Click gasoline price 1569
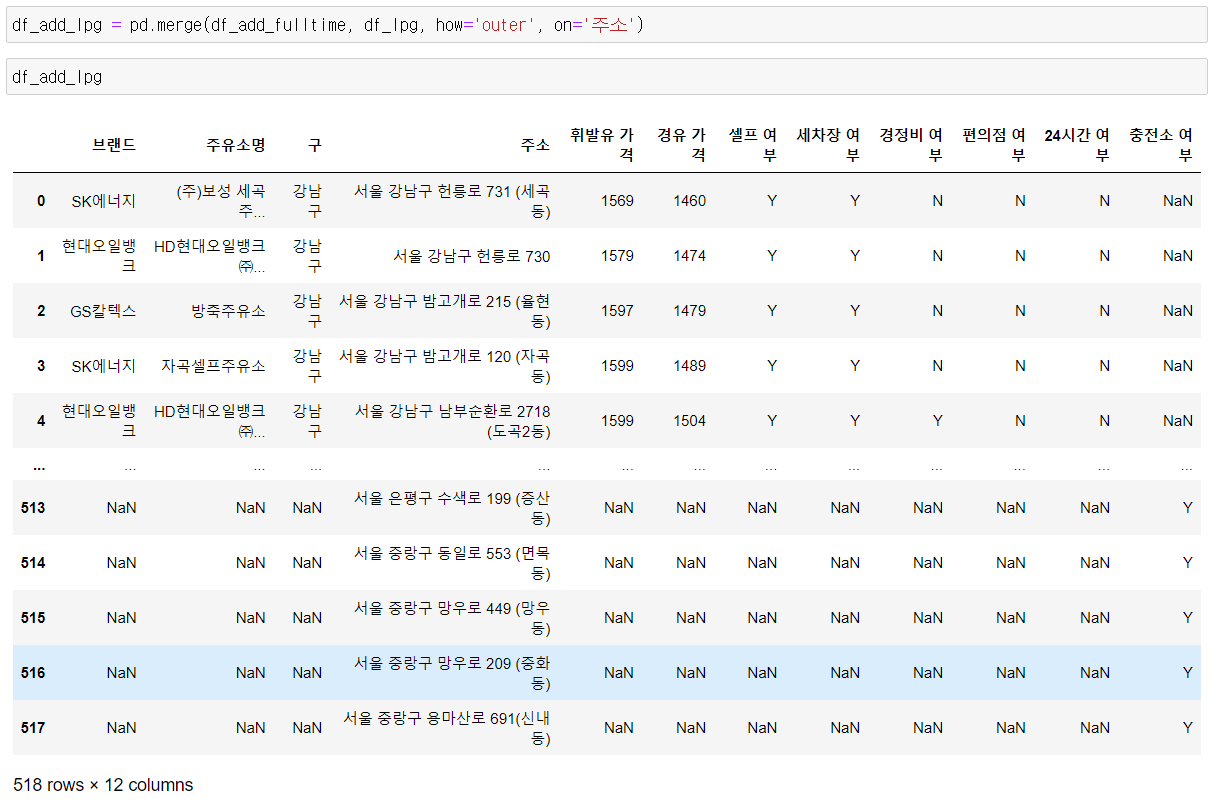 (617, 201)
